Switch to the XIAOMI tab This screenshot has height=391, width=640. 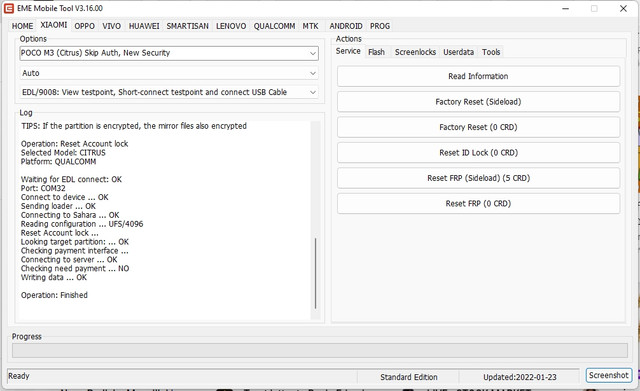click(x=53, y=25)
